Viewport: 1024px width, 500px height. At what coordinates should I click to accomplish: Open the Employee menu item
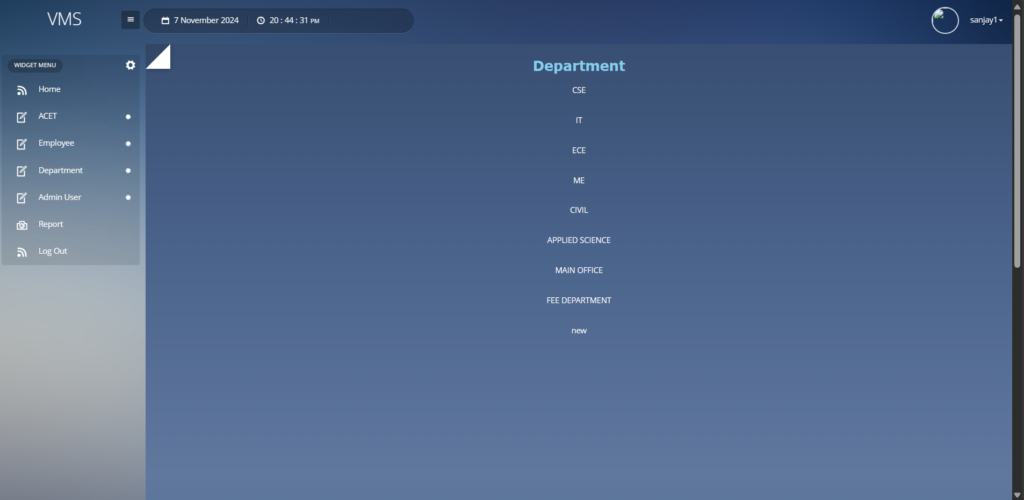(56, 142)
